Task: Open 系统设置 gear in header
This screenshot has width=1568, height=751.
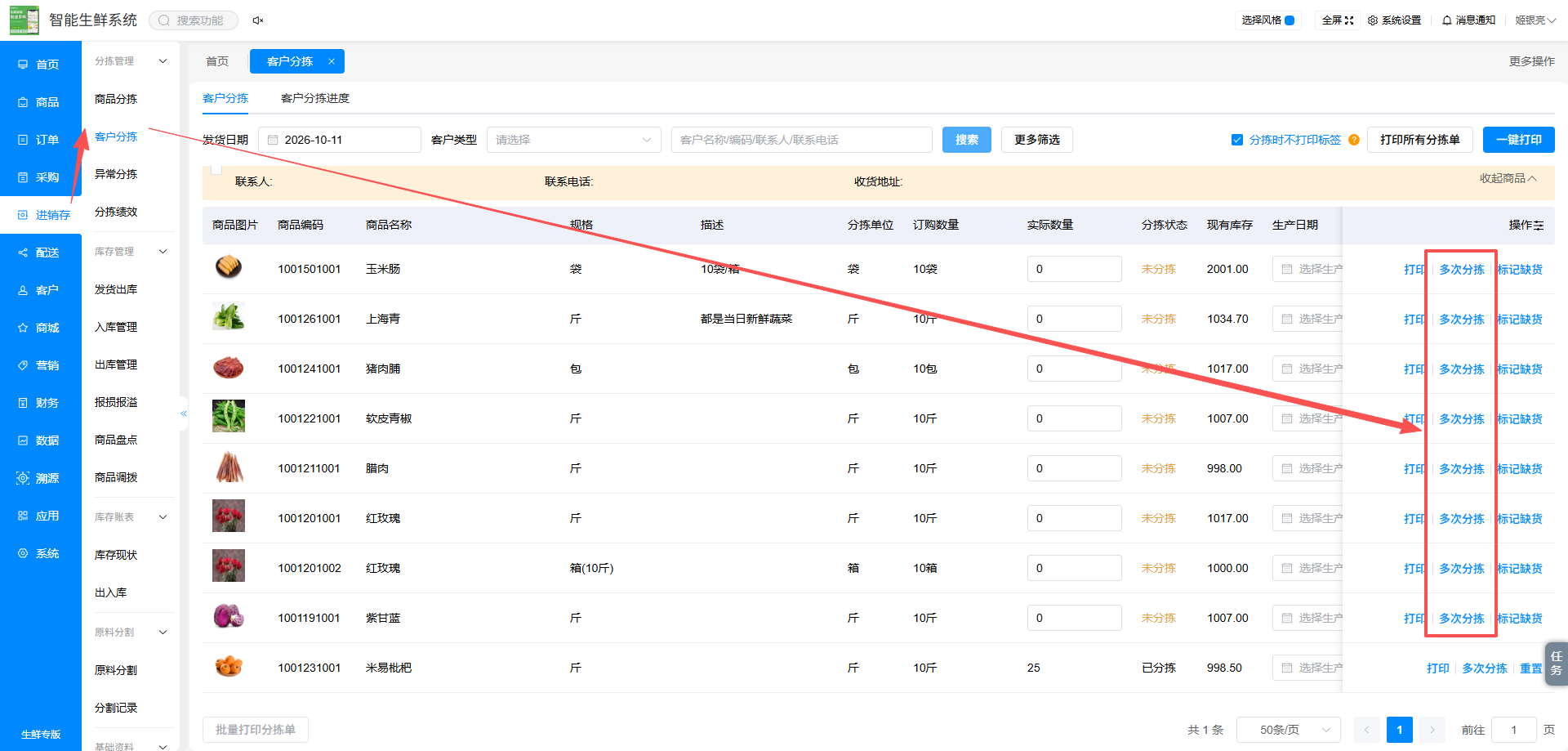Action: [1395, 20]
